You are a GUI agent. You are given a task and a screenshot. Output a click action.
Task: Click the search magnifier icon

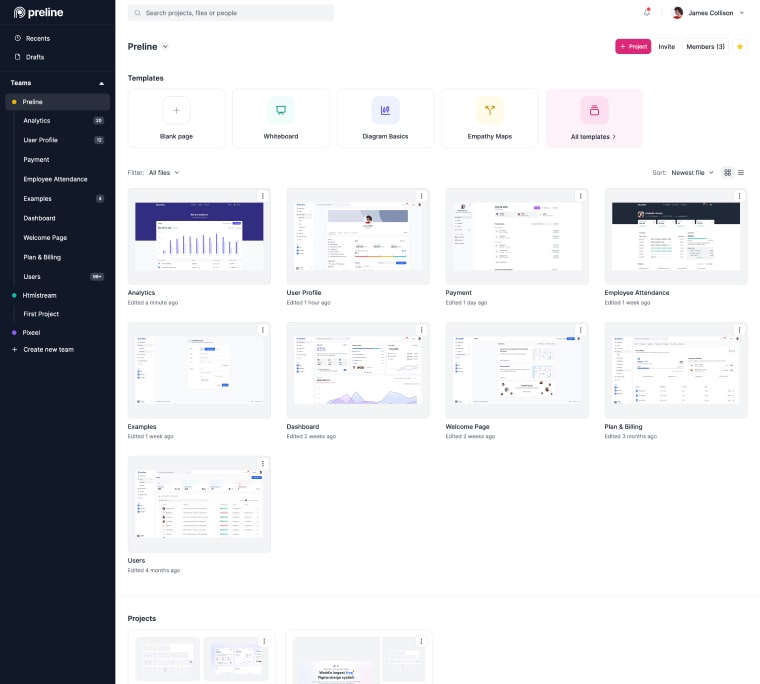(x=138, y=13)
